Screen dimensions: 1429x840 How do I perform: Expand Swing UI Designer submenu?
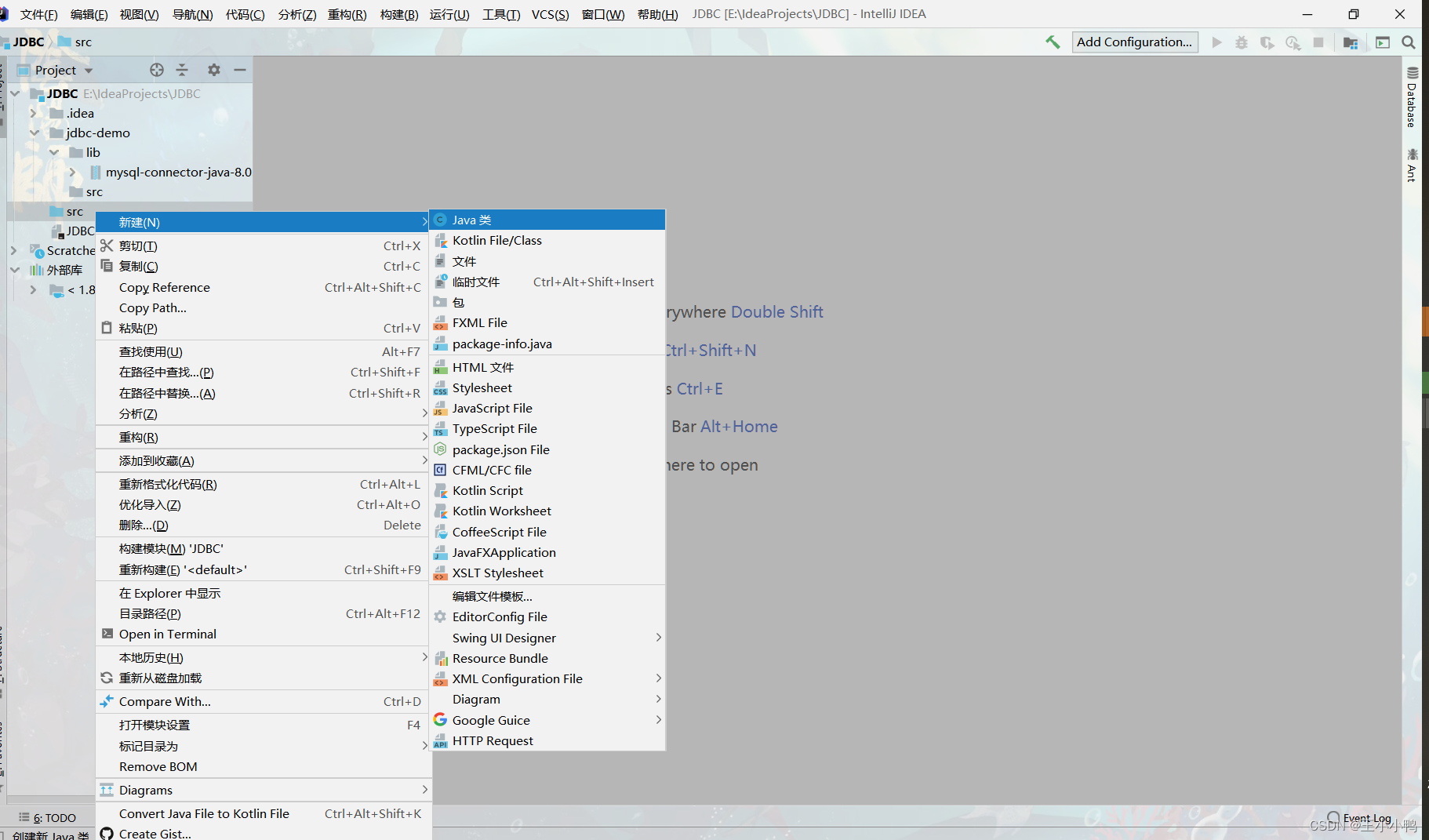[547, 638]
